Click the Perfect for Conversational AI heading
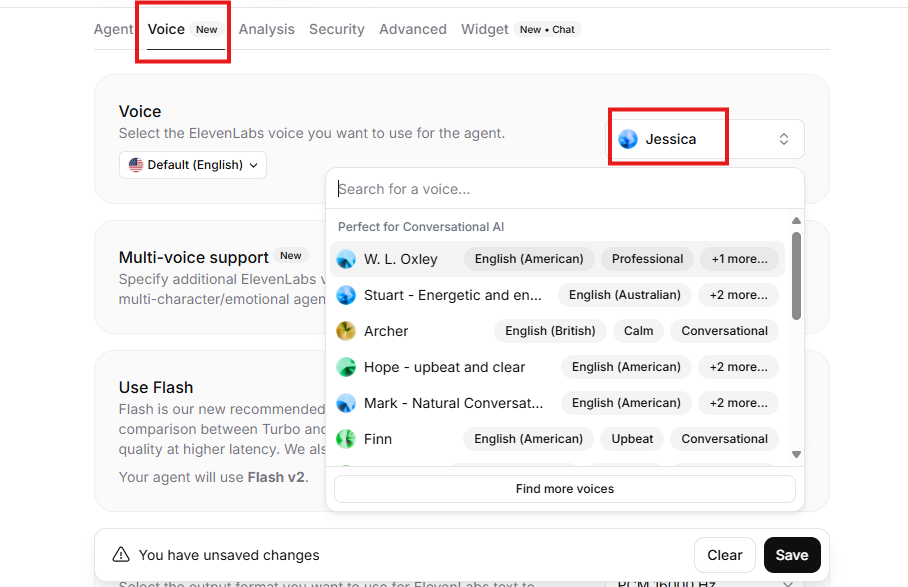Screen dimensions: 908x587 point(421,227)
